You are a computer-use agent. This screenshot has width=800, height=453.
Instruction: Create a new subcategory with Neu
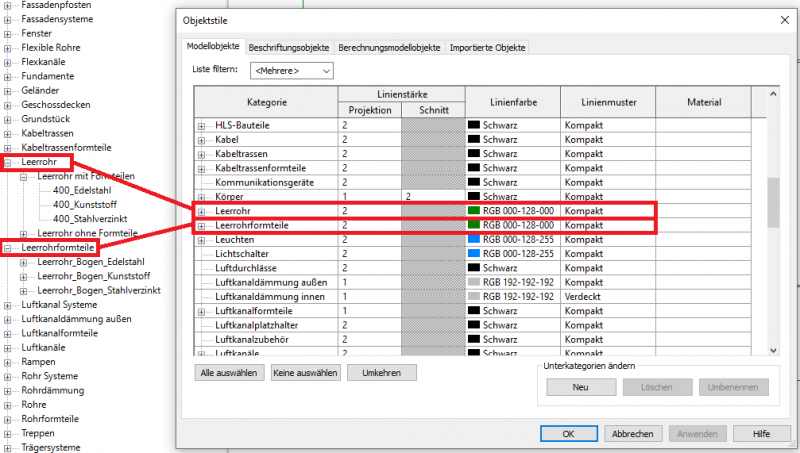pos(580,388)
